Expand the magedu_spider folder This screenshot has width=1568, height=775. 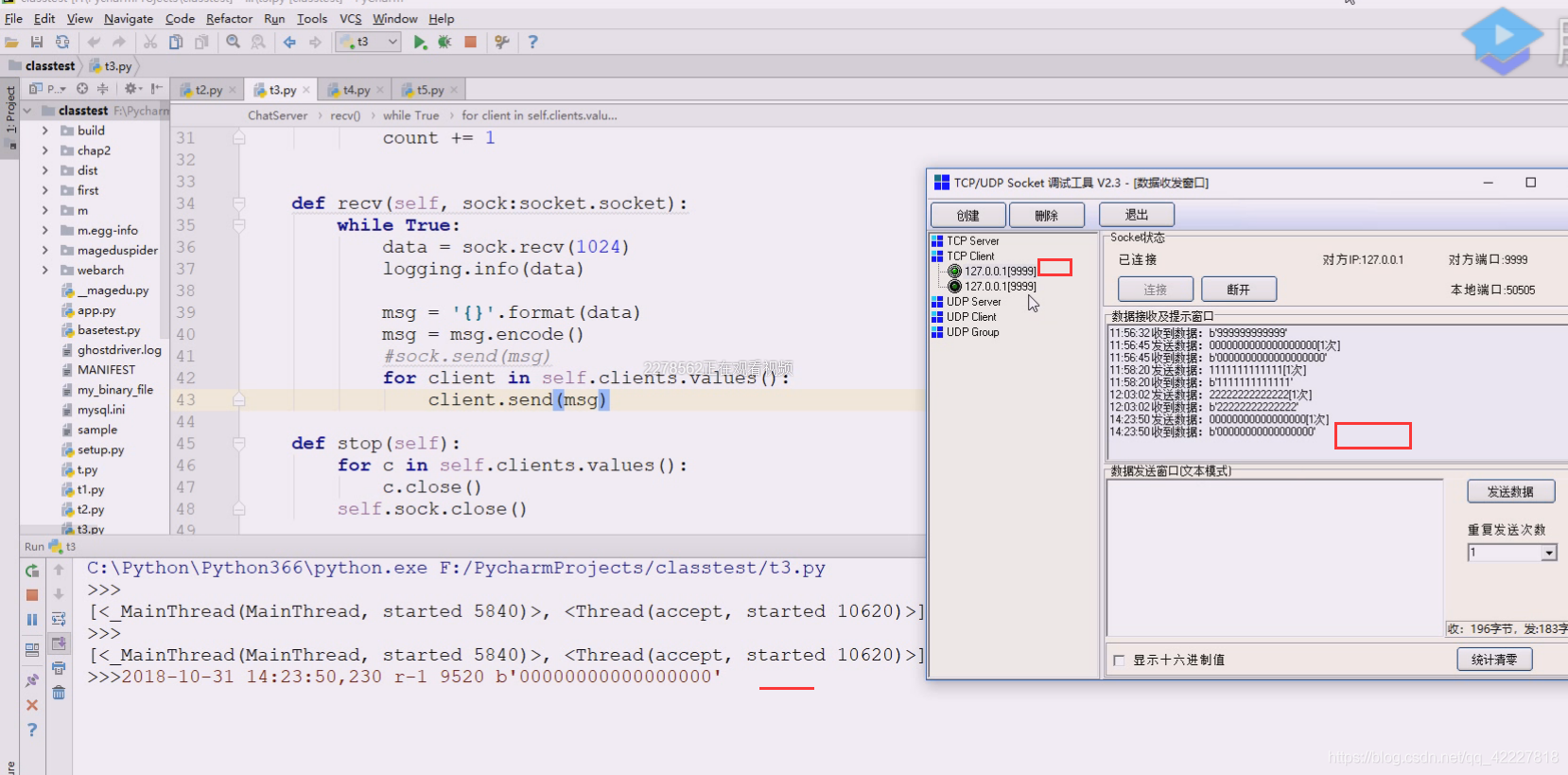coord(44,250)
